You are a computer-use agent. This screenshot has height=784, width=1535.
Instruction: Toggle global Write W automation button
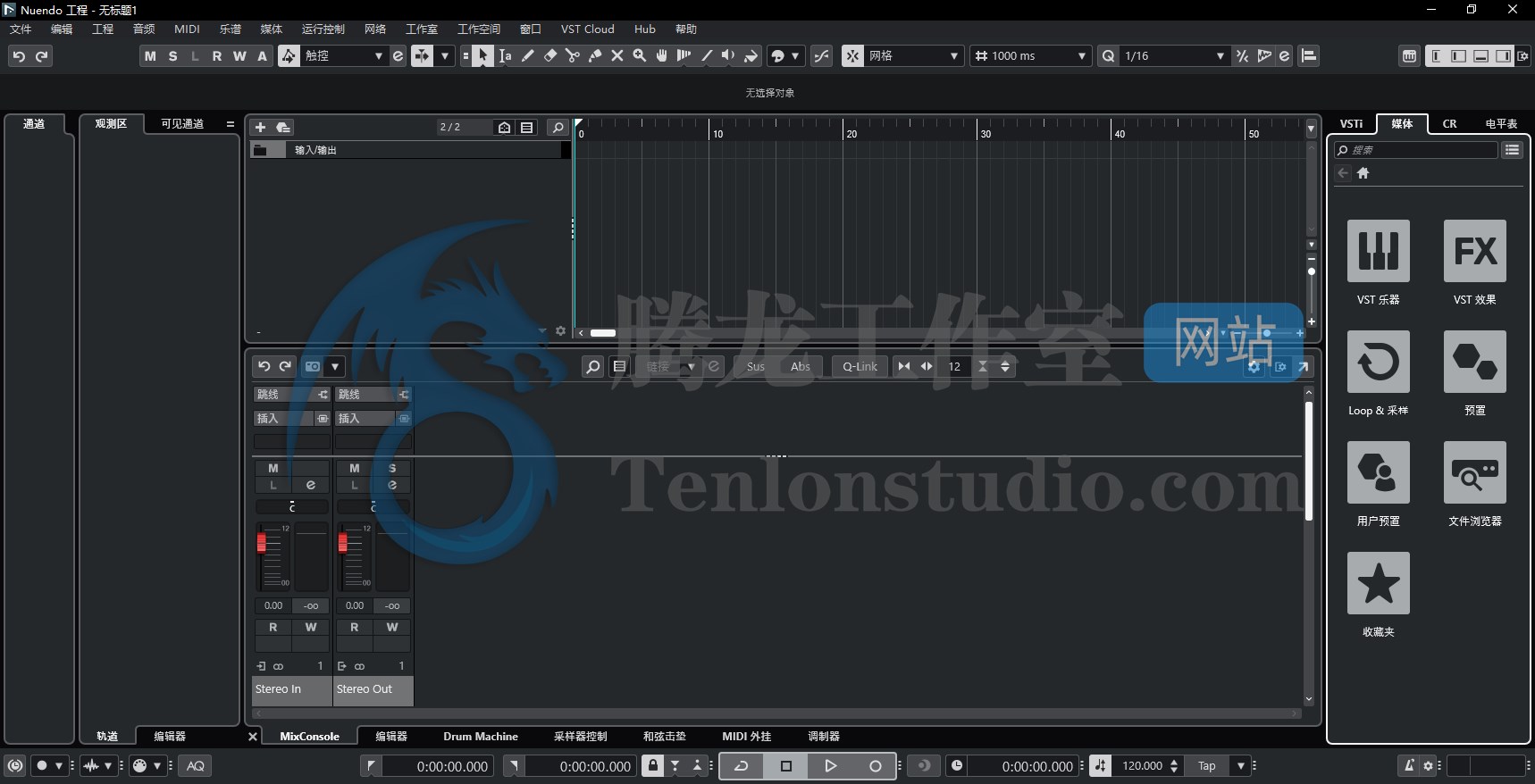(239, 55)
